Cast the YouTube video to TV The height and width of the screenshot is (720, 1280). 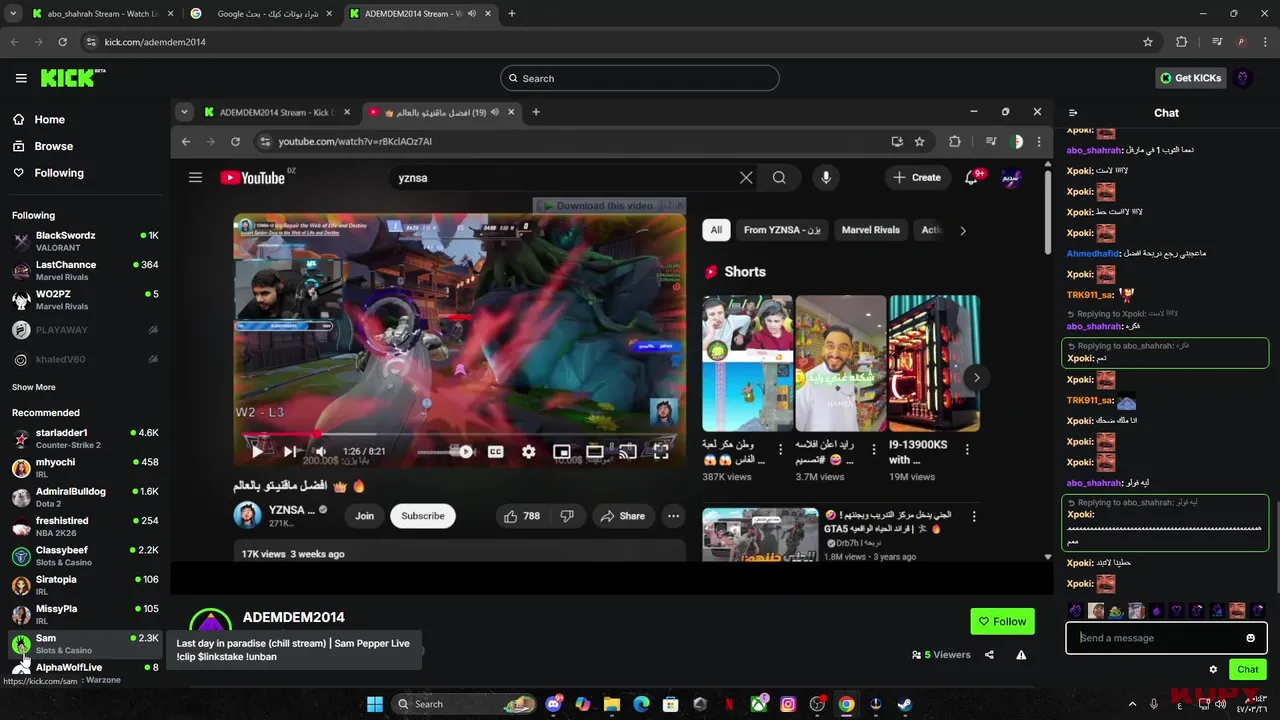click(628, 452)
